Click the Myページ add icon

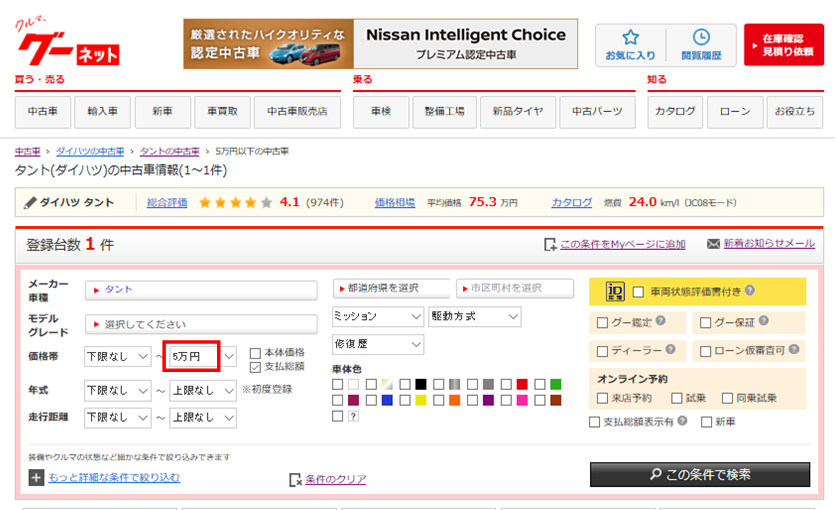pyautogui.click(x=550, y=245)
